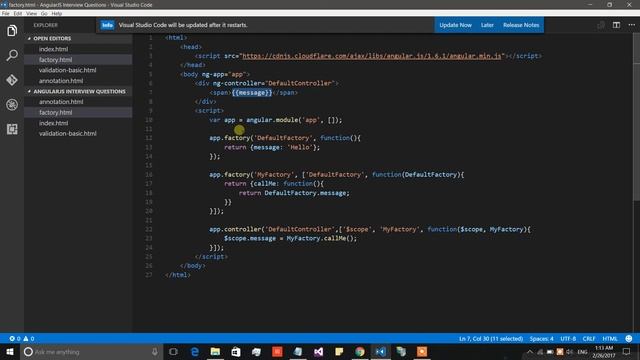Click the ENG input language indicator
640x360 pixels.
[582, 352]
